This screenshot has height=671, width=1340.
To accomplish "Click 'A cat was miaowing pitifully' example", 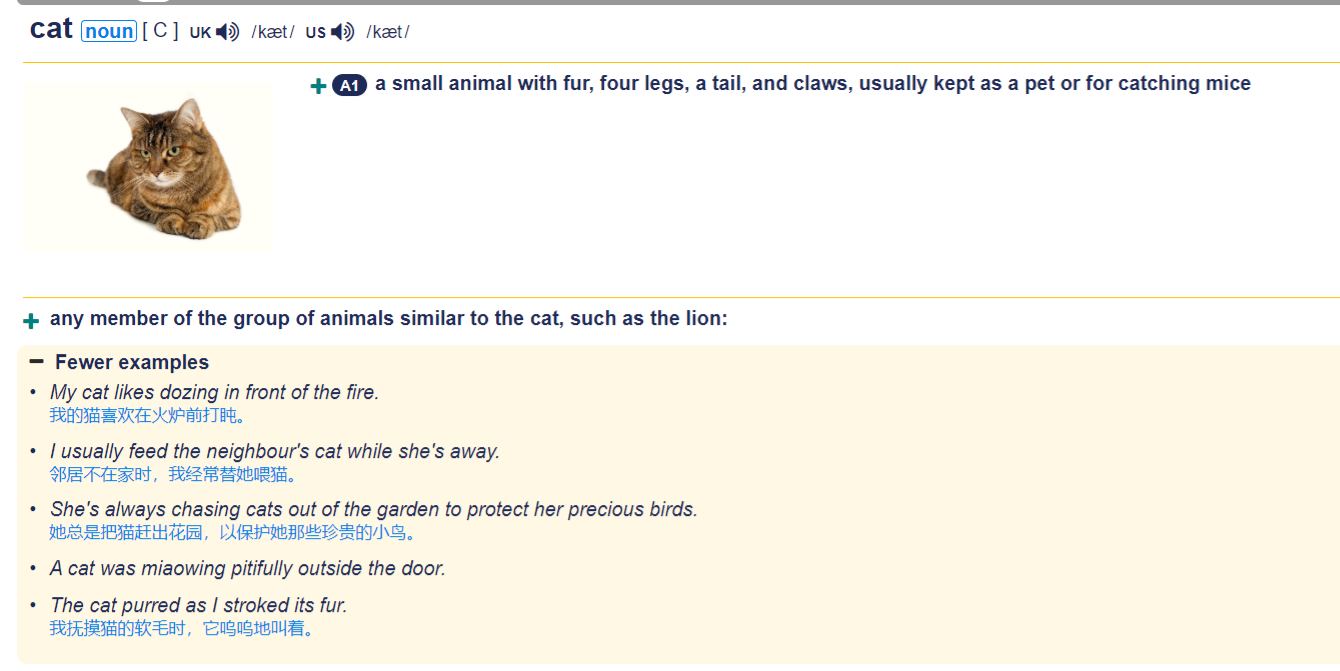I will 248,569.
